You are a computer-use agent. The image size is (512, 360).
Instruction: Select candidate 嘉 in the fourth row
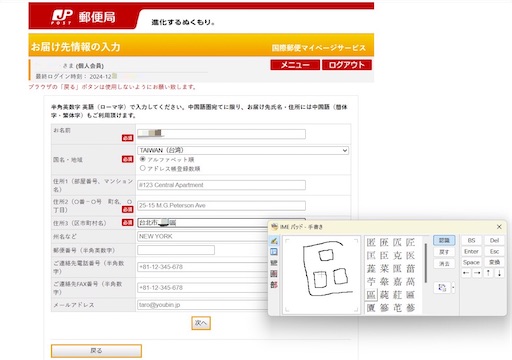pos(397,282)
